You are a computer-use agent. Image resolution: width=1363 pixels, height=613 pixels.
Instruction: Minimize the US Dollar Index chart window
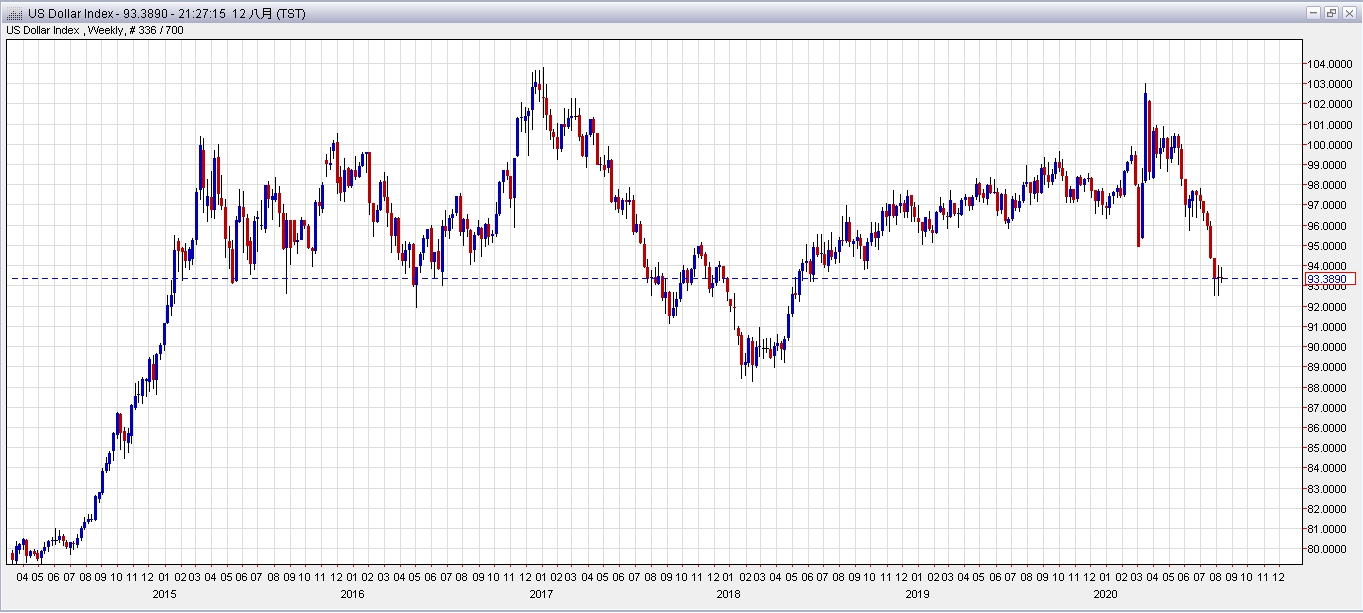(x=1314, y=13)
